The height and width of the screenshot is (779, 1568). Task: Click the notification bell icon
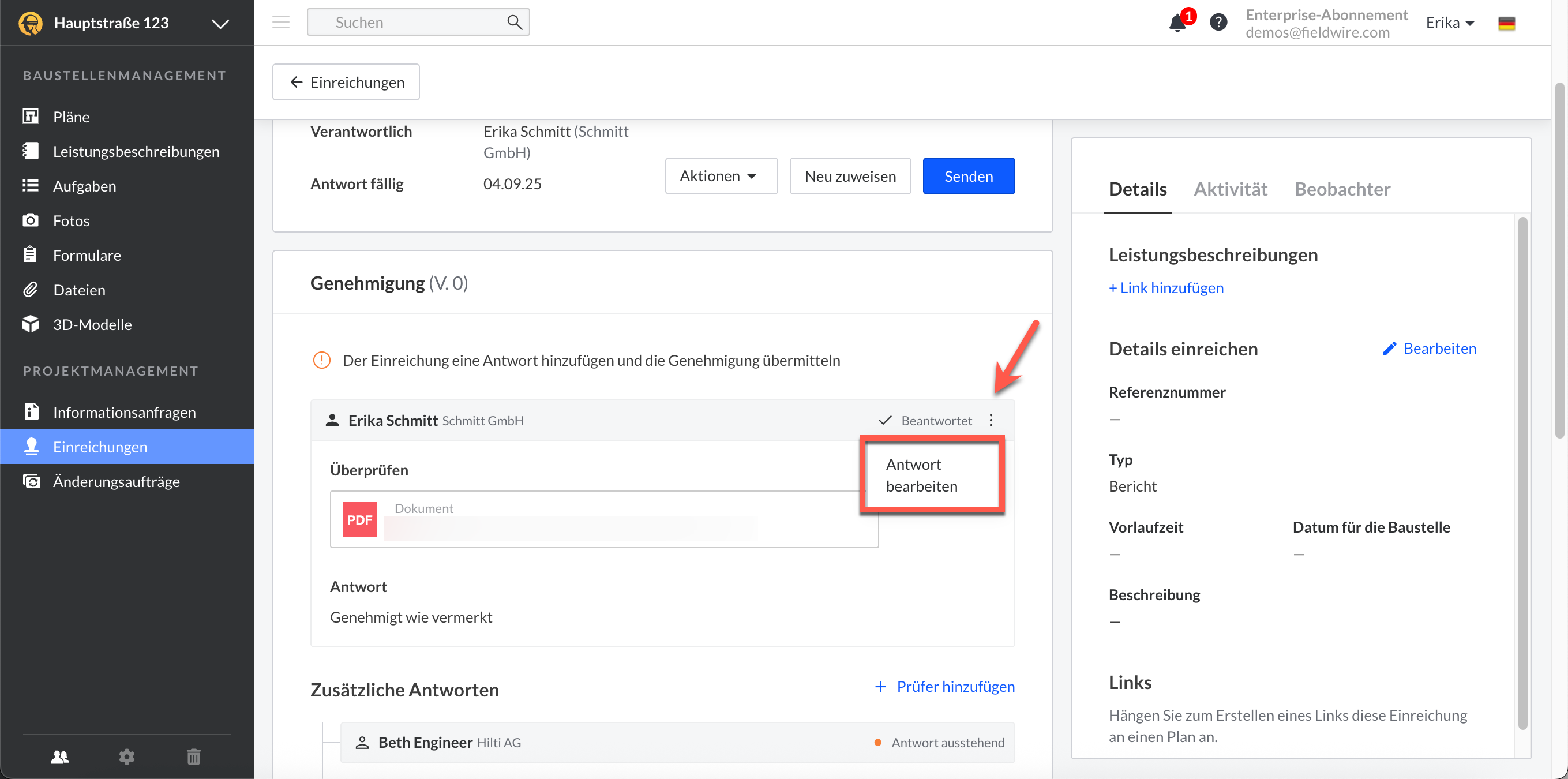tap(1177, 23)
